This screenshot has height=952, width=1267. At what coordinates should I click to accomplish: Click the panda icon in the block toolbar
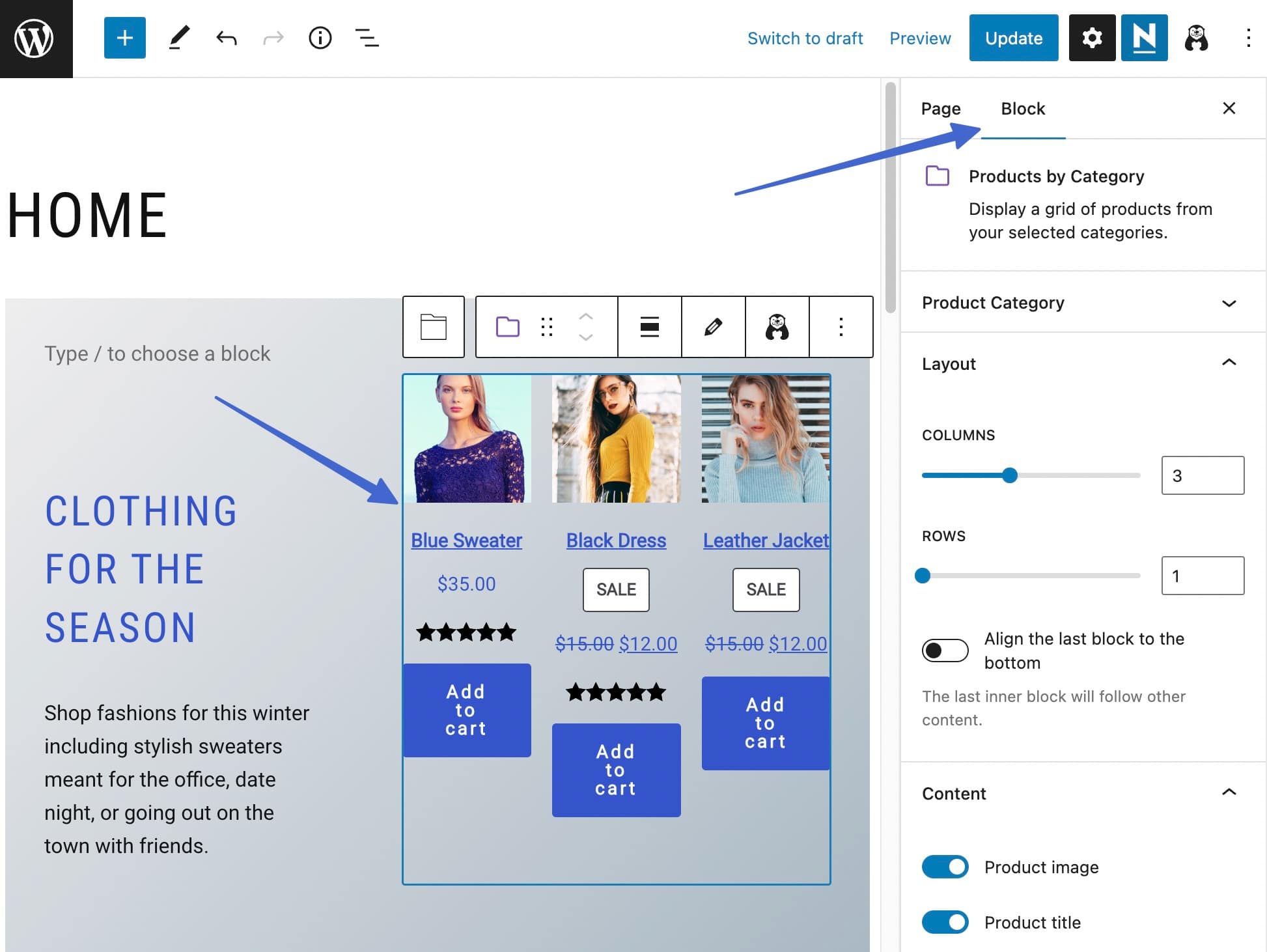coord(777,327)
